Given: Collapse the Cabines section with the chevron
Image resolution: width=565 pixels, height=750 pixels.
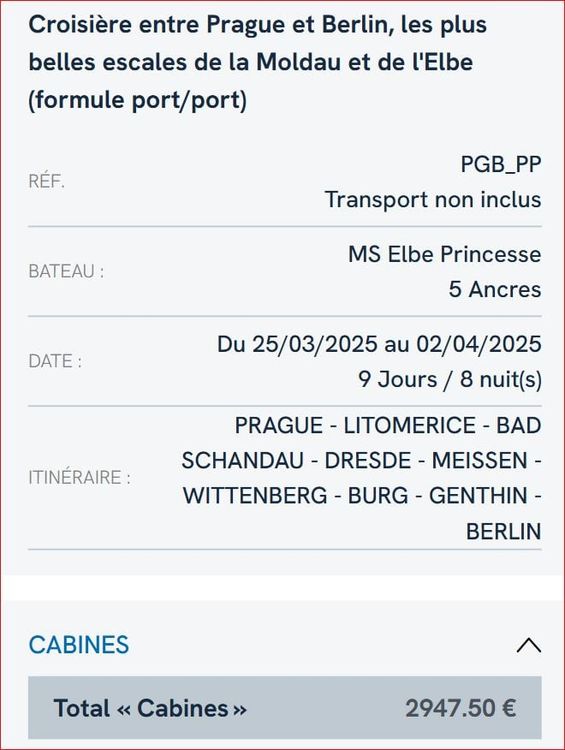Looking at the screenshot, I should click(529, 645).
